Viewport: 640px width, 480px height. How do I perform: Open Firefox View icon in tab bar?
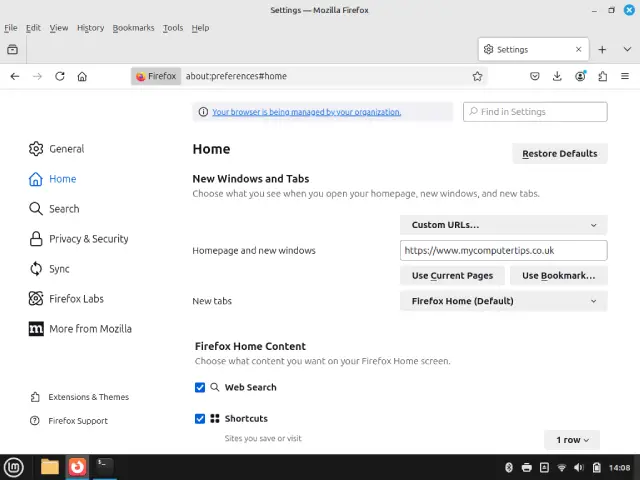click(x=13, y=49)
